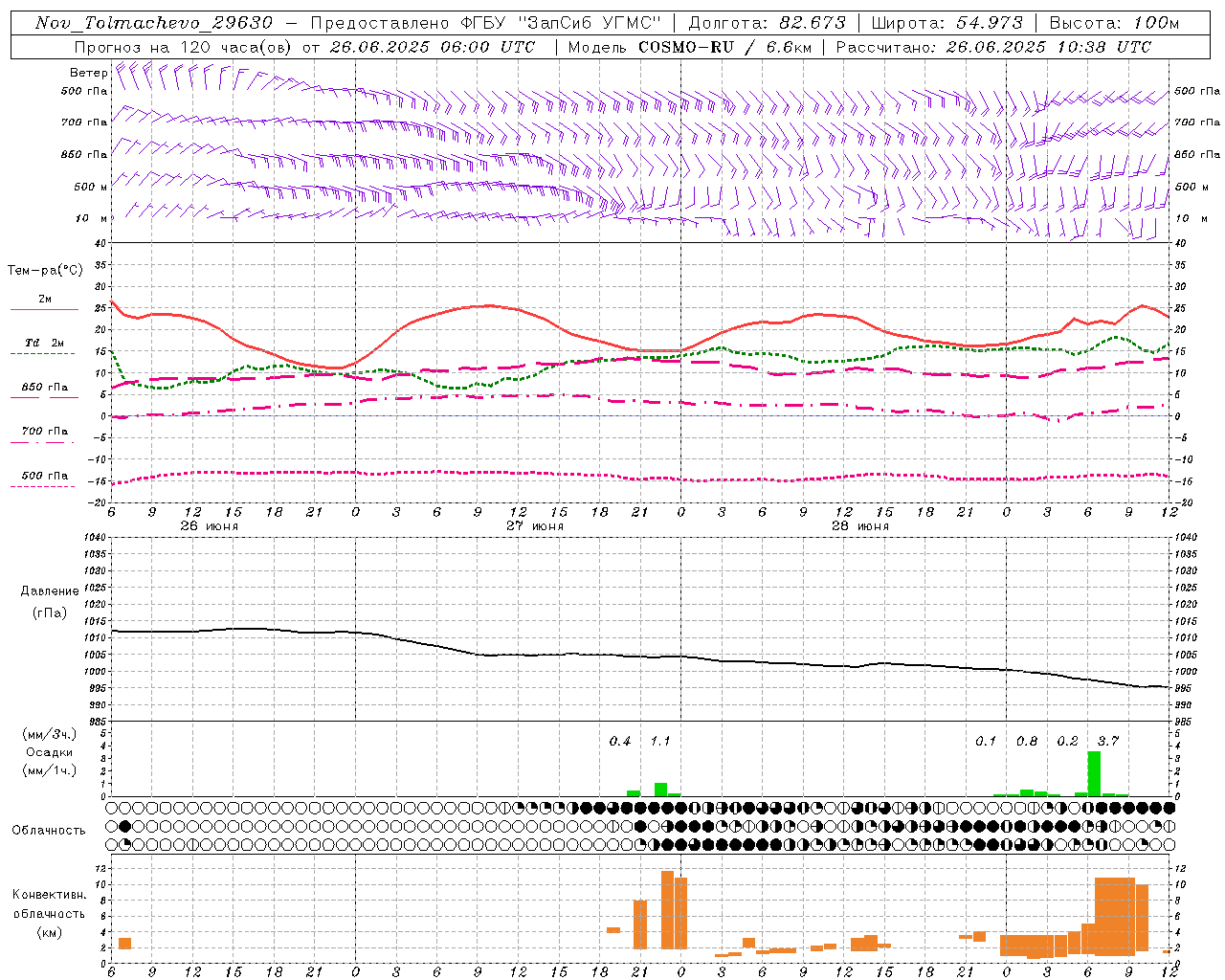Click the 0.1 precipitation value
The height and width of the screenshot is (980, 1225).
click(986, 741)
